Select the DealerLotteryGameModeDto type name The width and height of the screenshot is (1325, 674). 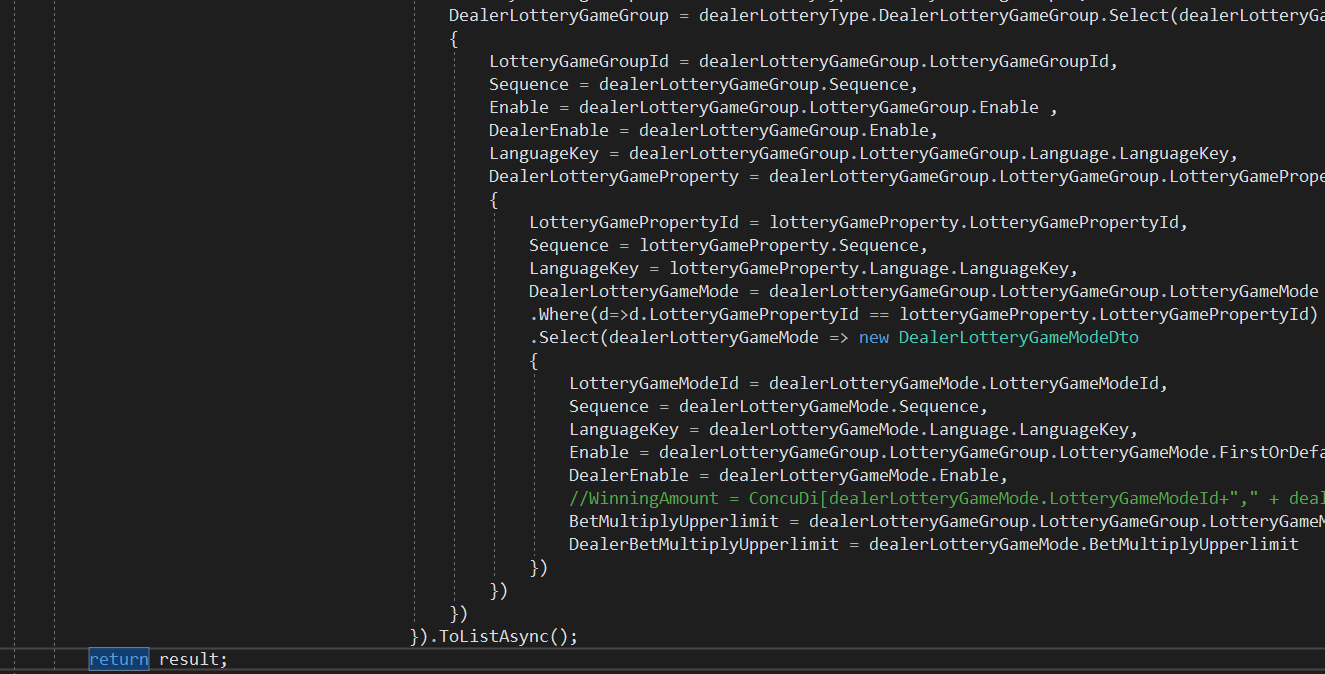pyautogui.click(x=1018, y=337)
